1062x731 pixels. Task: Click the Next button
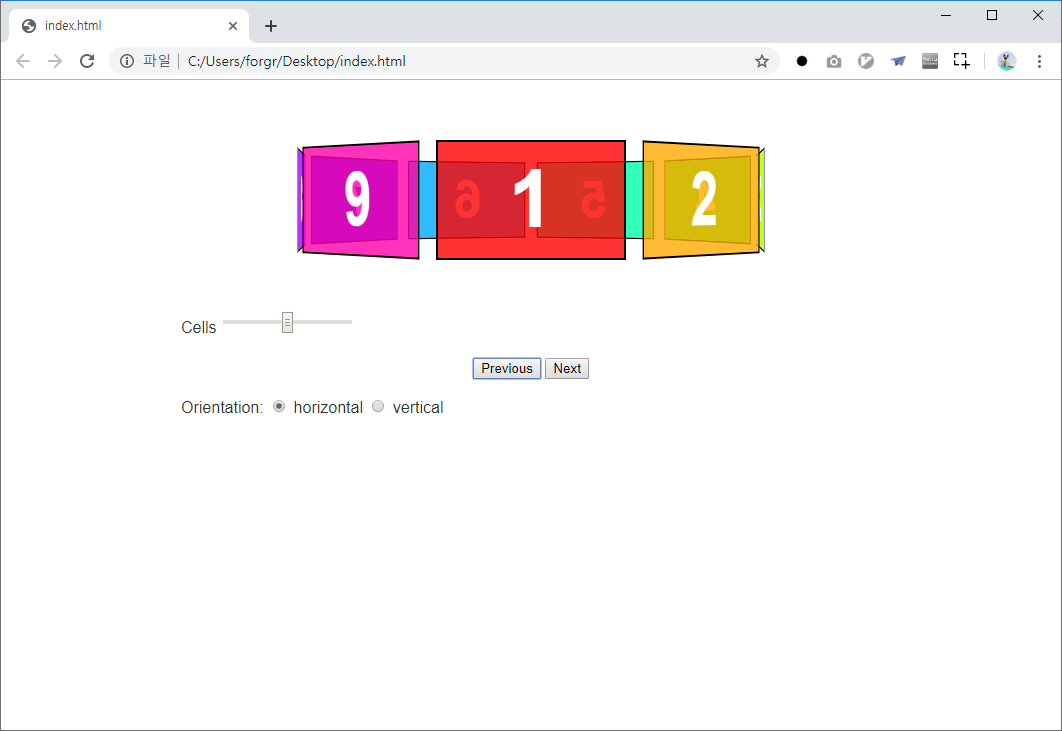coord(567,369)
